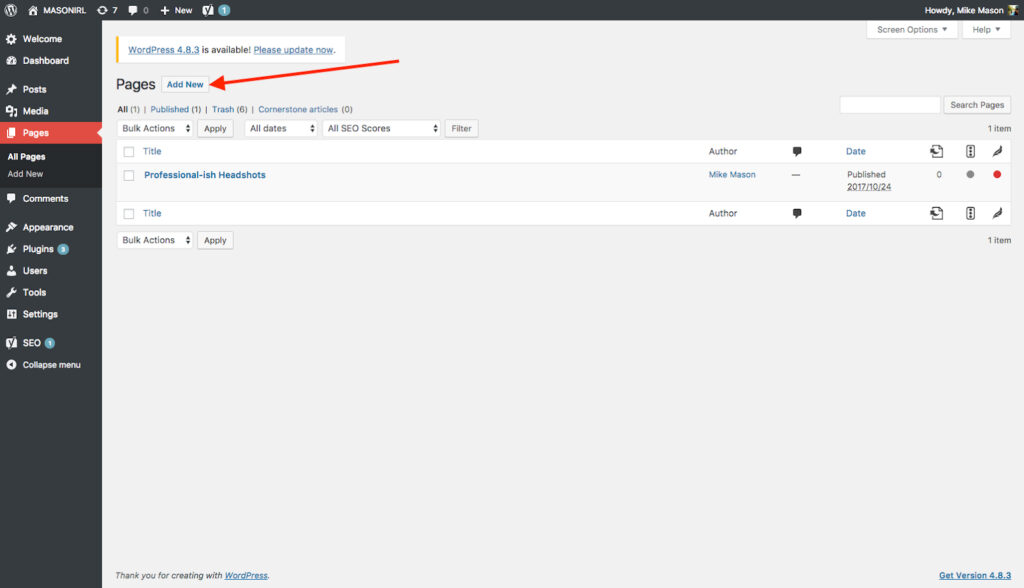
Task: Check the Professional-ish Headshots row checkbox
Action: (129, 176)
